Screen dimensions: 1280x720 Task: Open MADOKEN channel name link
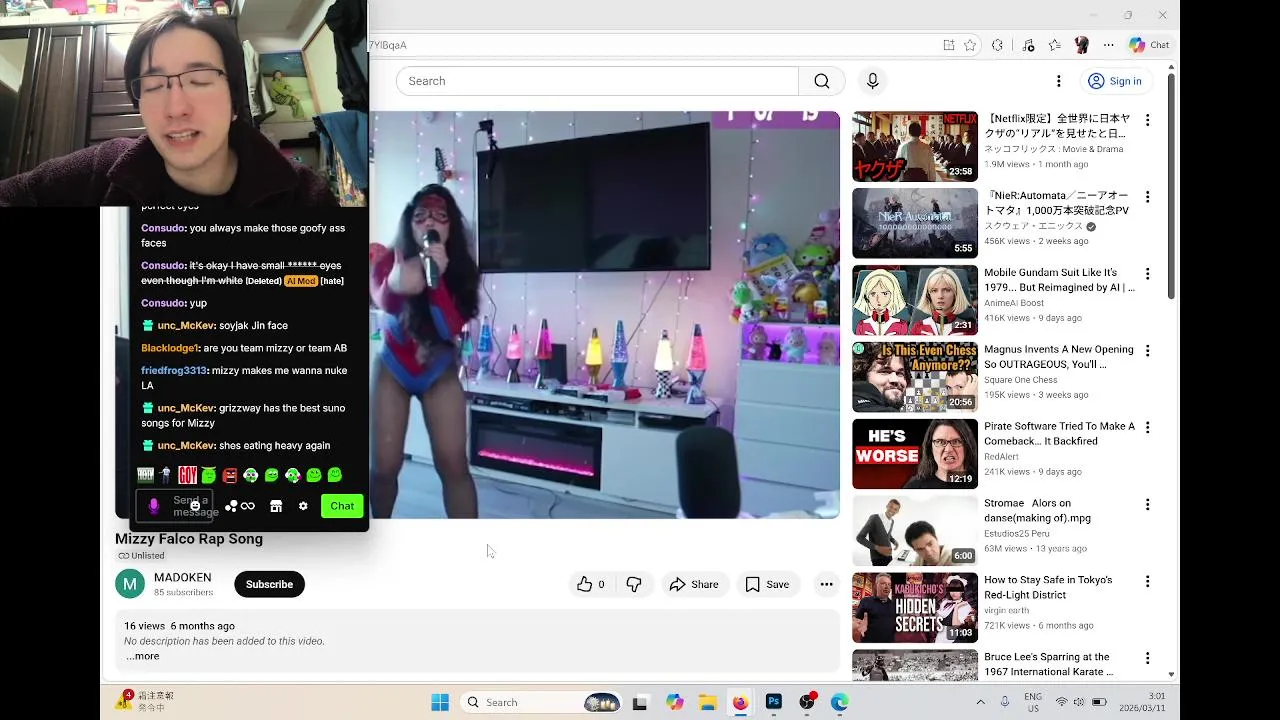[x=182, y=578]
